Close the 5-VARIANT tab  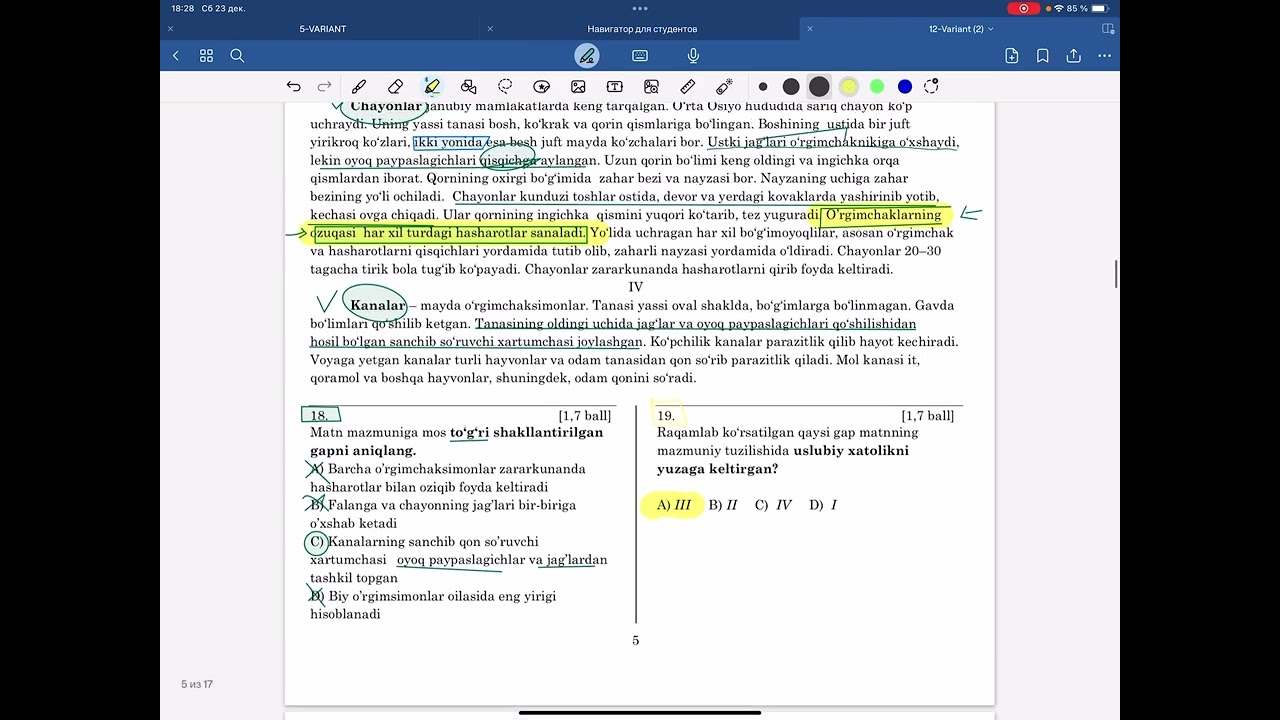point(170,29)
